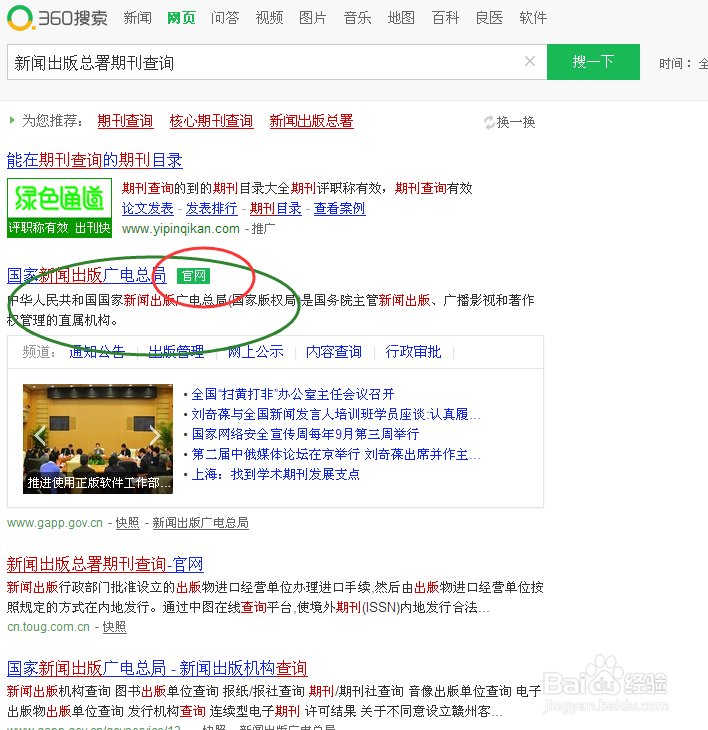Open the 内容查询 channel
This screenshot has width=708, height=730.
coord(334,351)
